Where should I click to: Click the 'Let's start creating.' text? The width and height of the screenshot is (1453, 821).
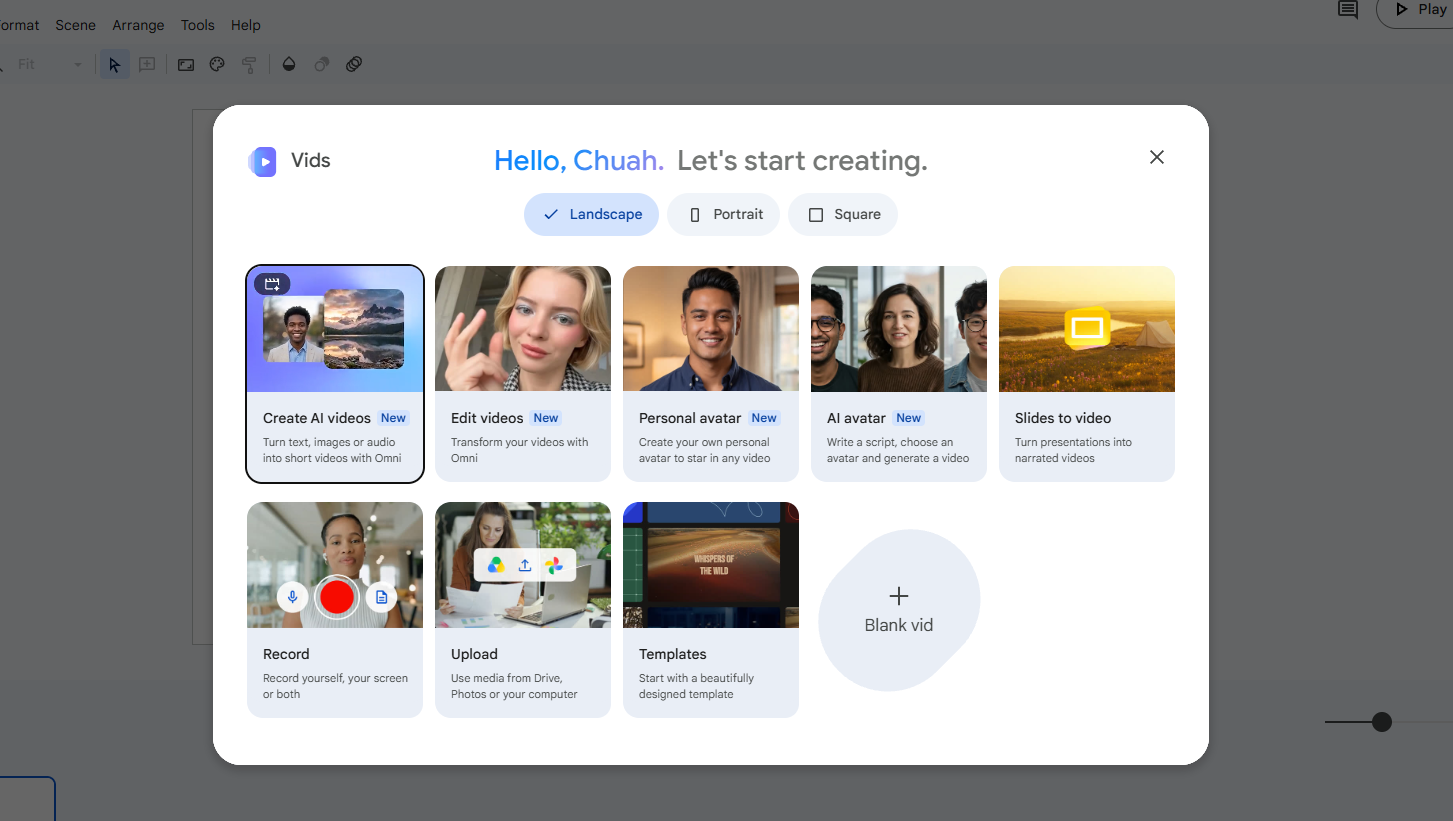[x=802, y=160]
